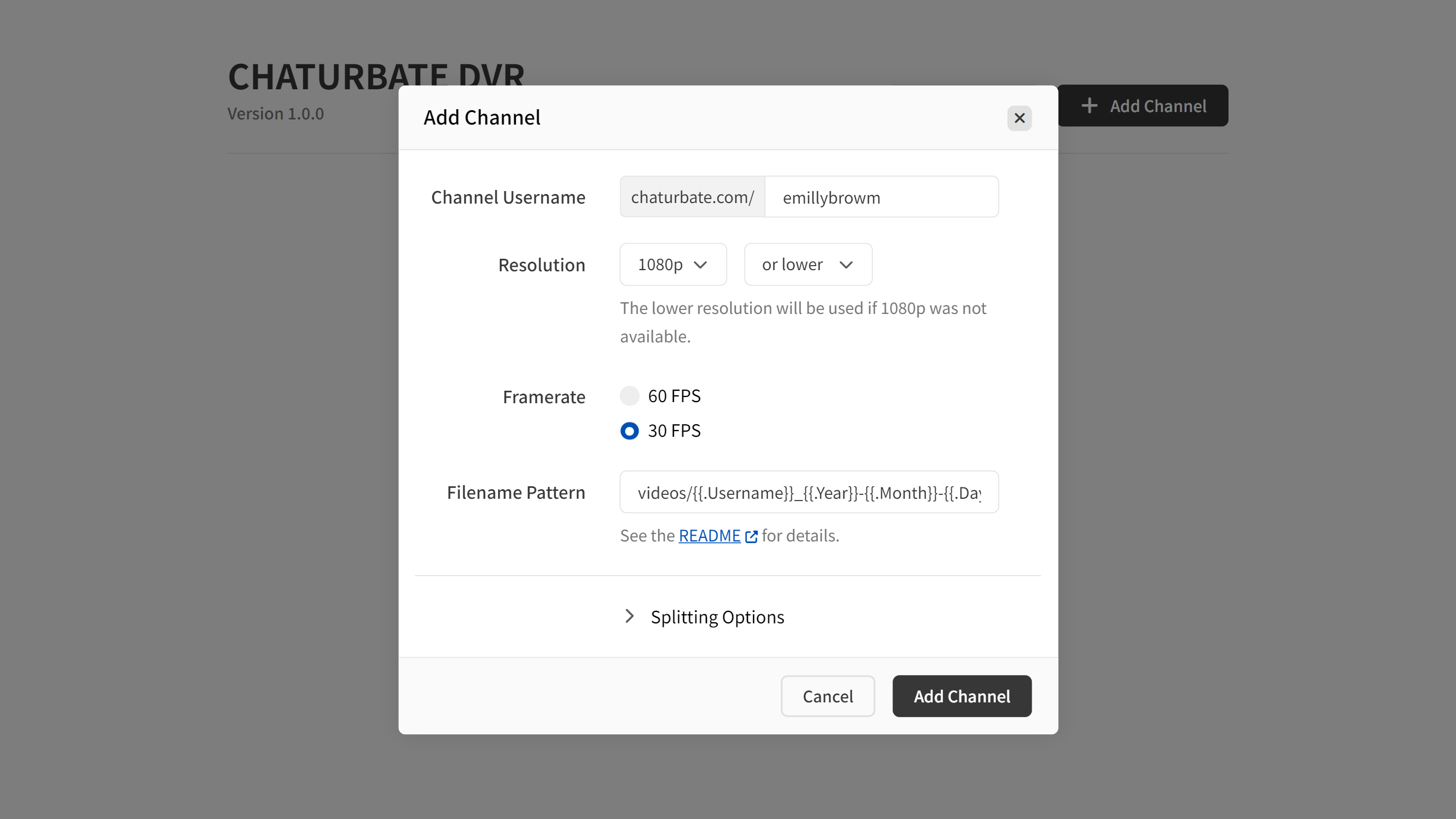Click the 30 FPS label text

click(674, 431)
